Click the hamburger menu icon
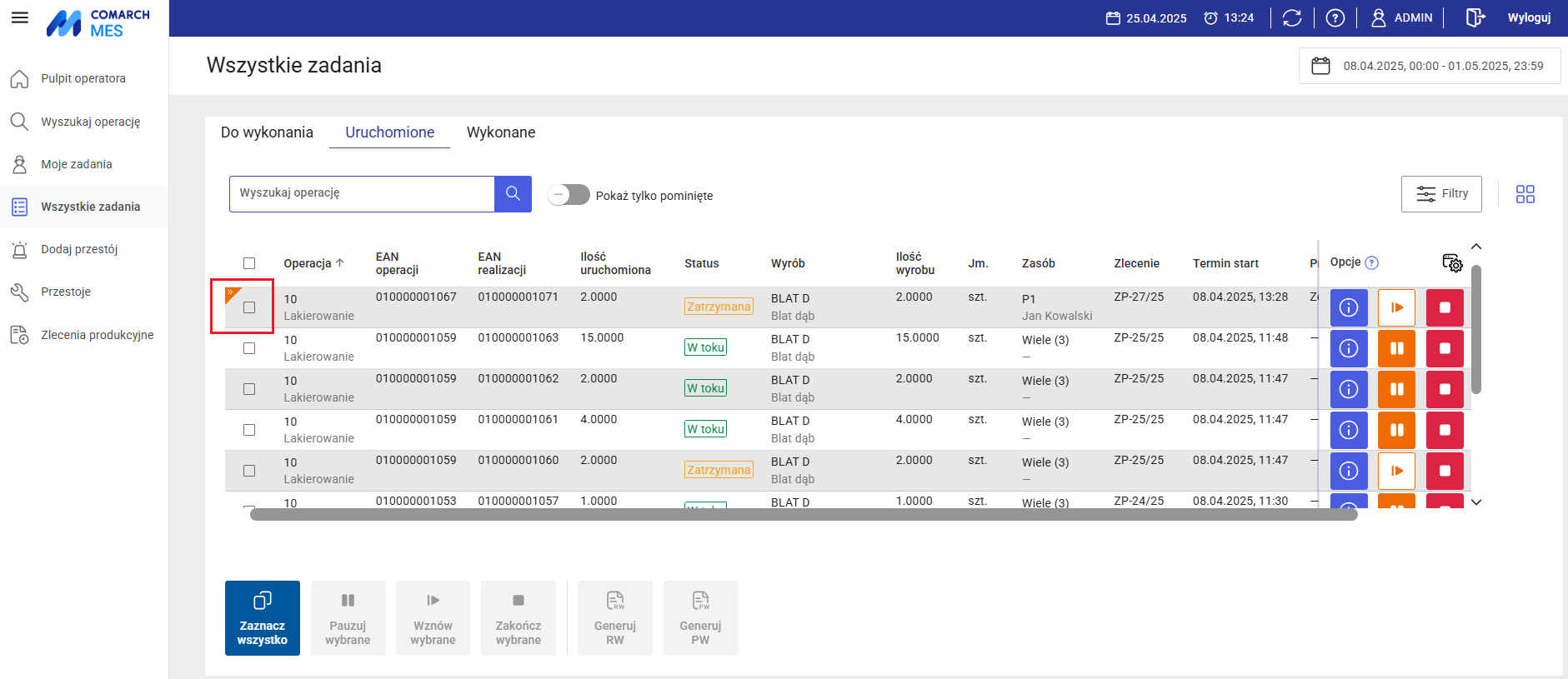Image resolution: width=1568 pixels, height=679 pixels. pyautogui.click(x=20, y=17)
